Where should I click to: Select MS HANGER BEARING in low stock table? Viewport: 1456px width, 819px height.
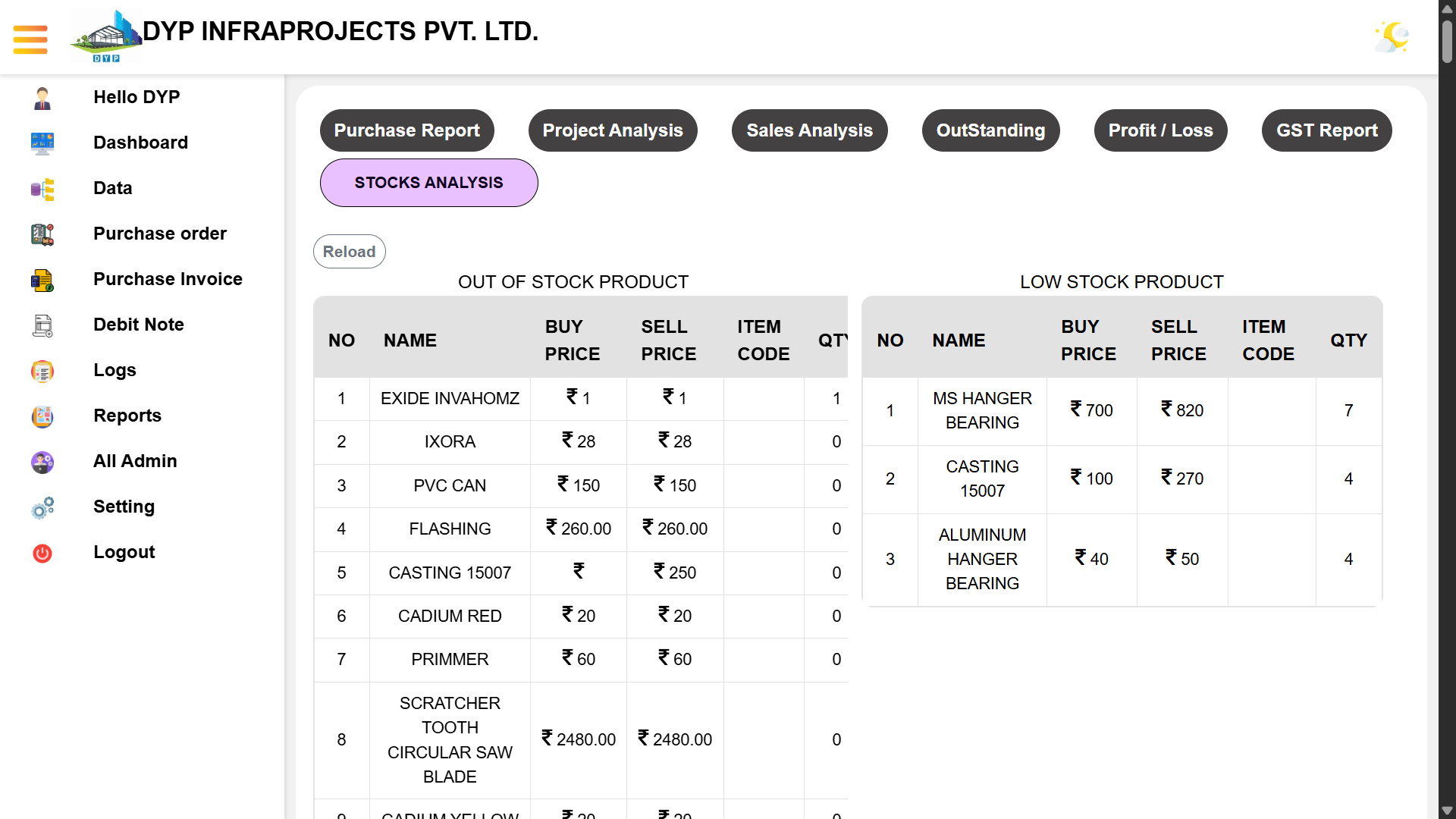[x=982, y=411]
